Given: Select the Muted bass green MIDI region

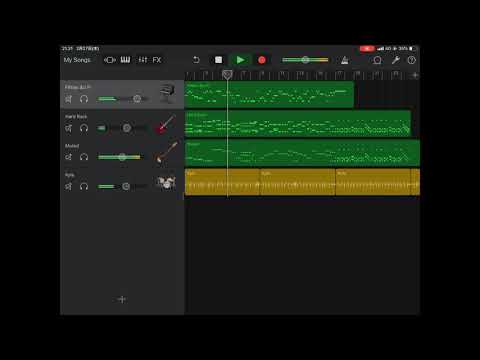Looking at the screenshot, I should pyautogui.click(x=302, y=153).
